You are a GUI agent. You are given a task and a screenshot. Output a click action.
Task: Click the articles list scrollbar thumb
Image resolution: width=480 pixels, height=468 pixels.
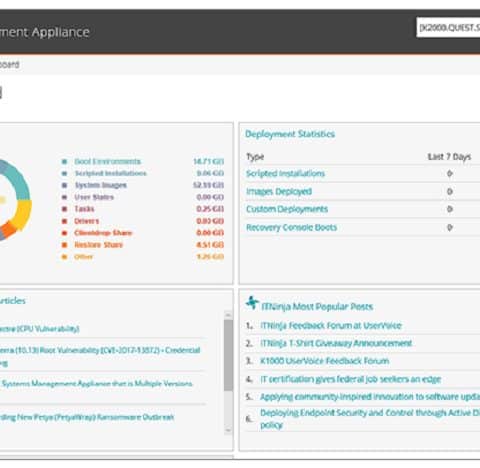pyautogui.click(x=228, y=356)
